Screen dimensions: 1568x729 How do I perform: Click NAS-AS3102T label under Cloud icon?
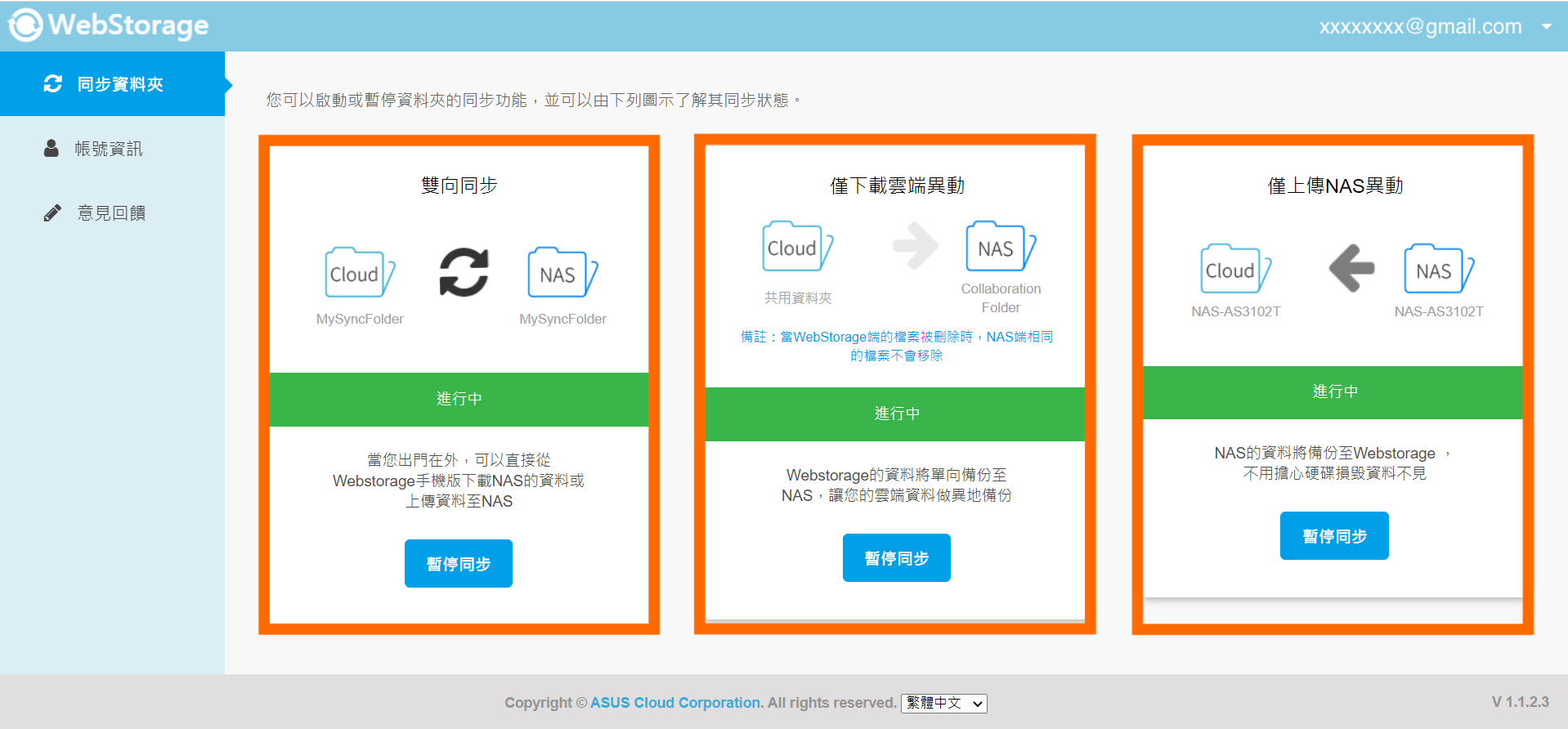pyautogui.click(x=1235, y=311)
